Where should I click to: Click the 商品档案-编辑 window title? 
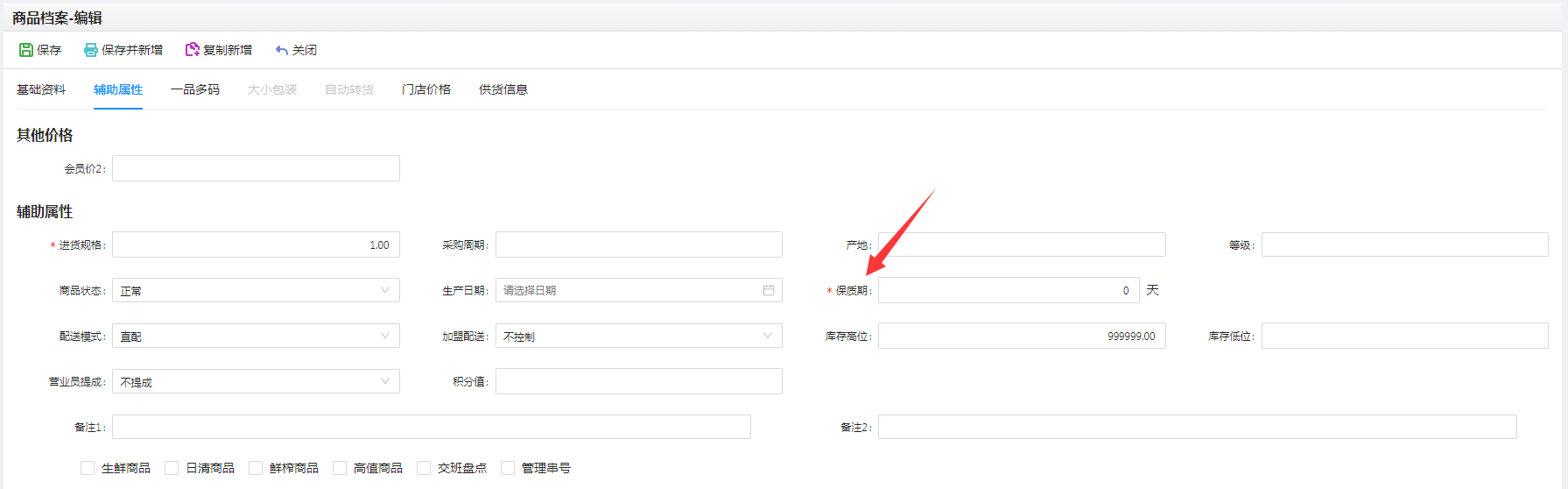tap(57, 18)
